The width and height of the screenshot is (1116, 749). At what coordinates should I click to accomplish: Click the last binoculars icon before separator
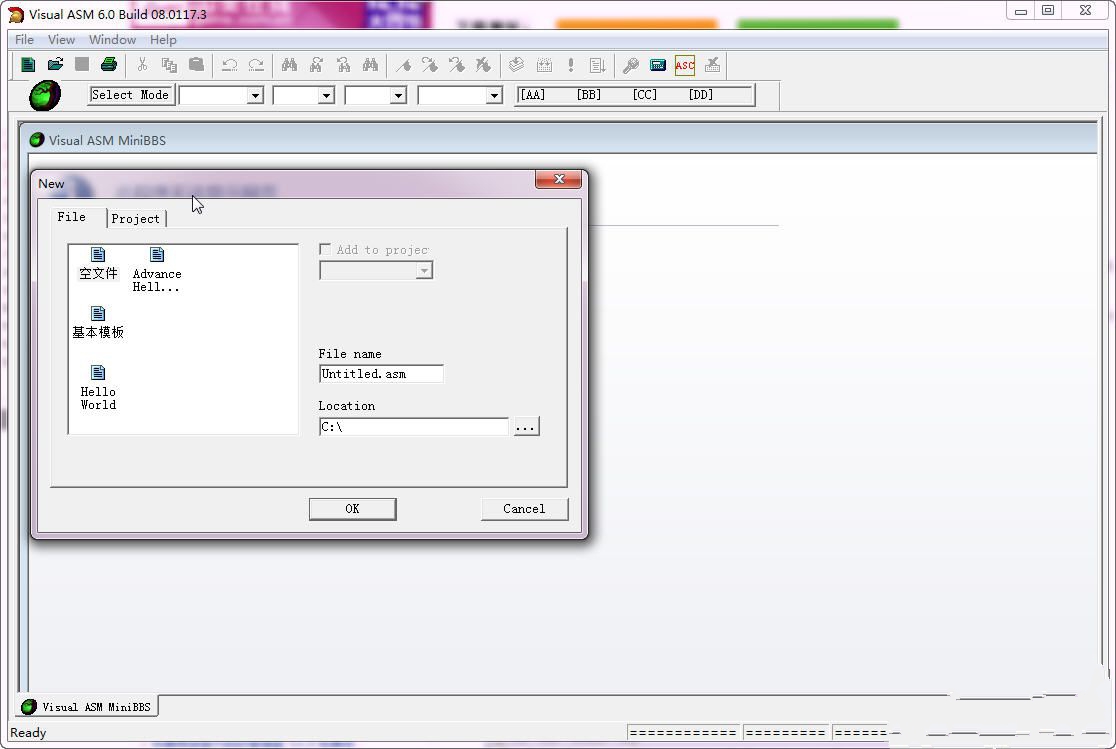(370, 65)
